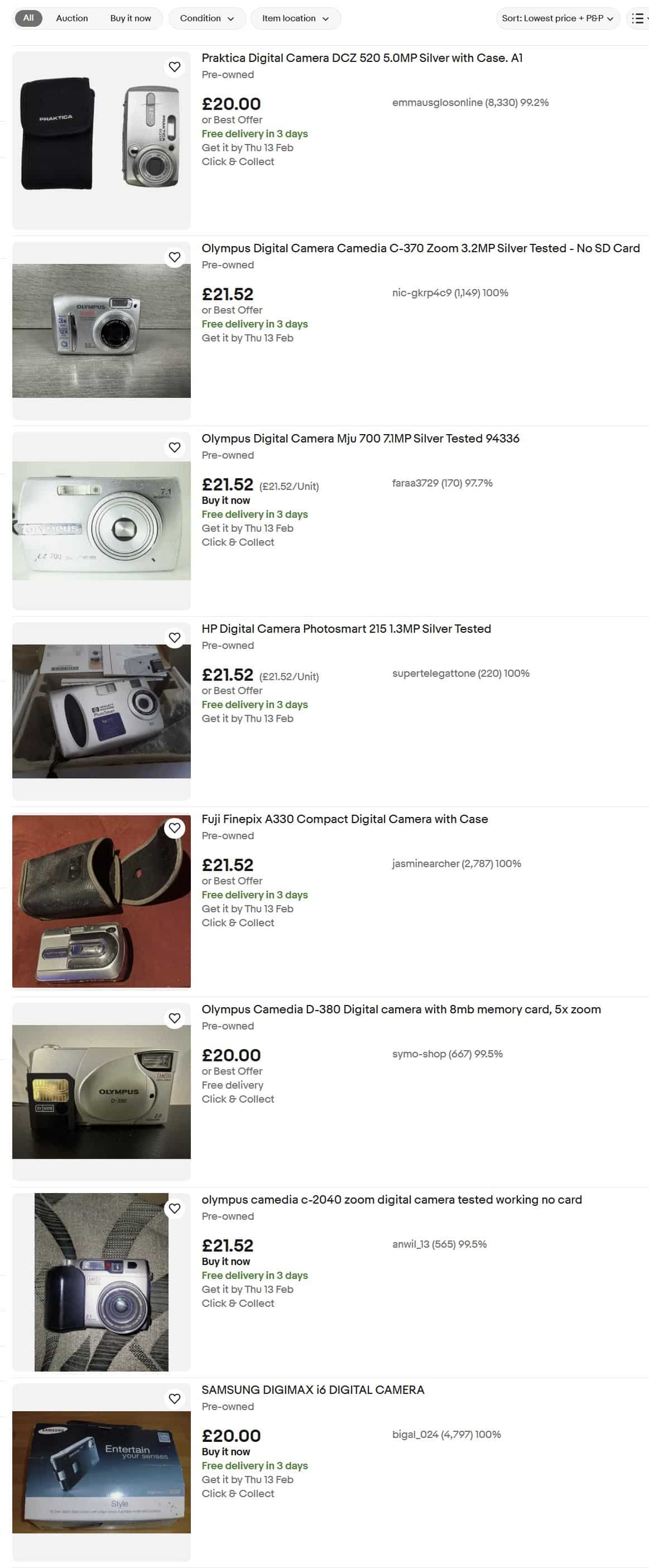Watch the Fuji Finepix A330 listing
This screenshot has height=1568, width=649.
point(175,828)
